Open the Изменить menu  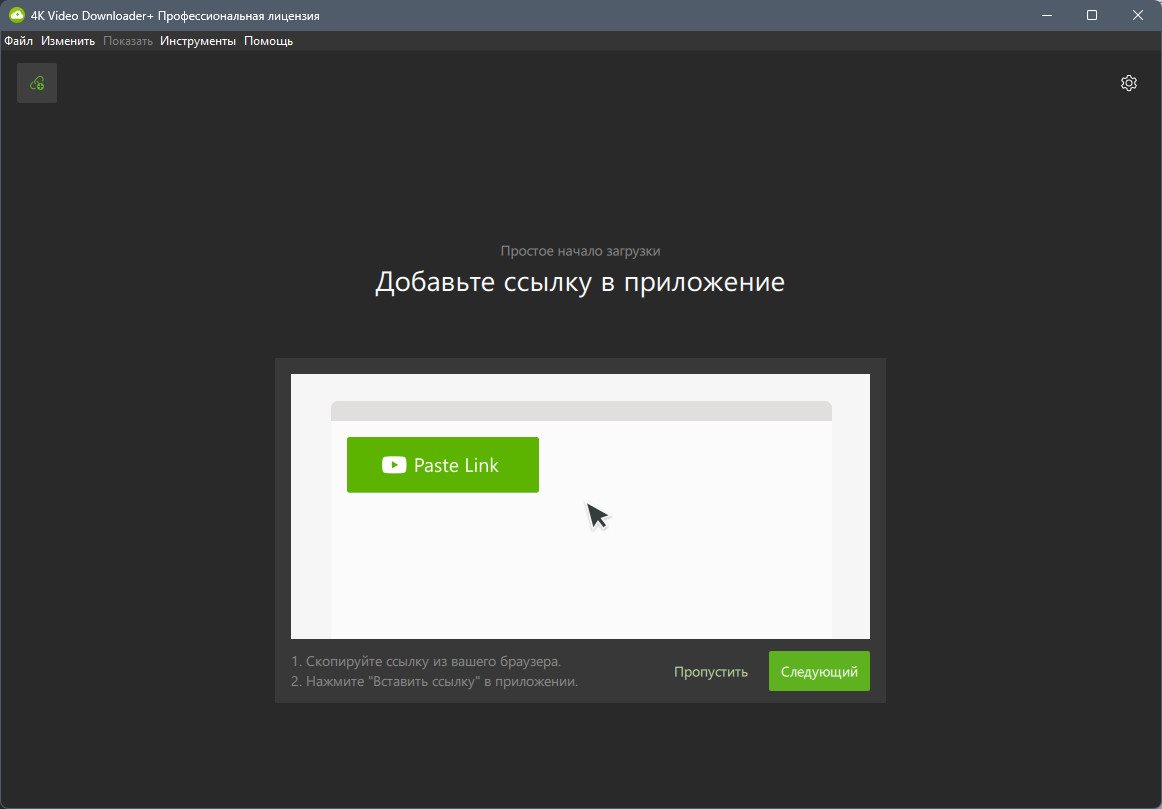(x=68, y=41)
